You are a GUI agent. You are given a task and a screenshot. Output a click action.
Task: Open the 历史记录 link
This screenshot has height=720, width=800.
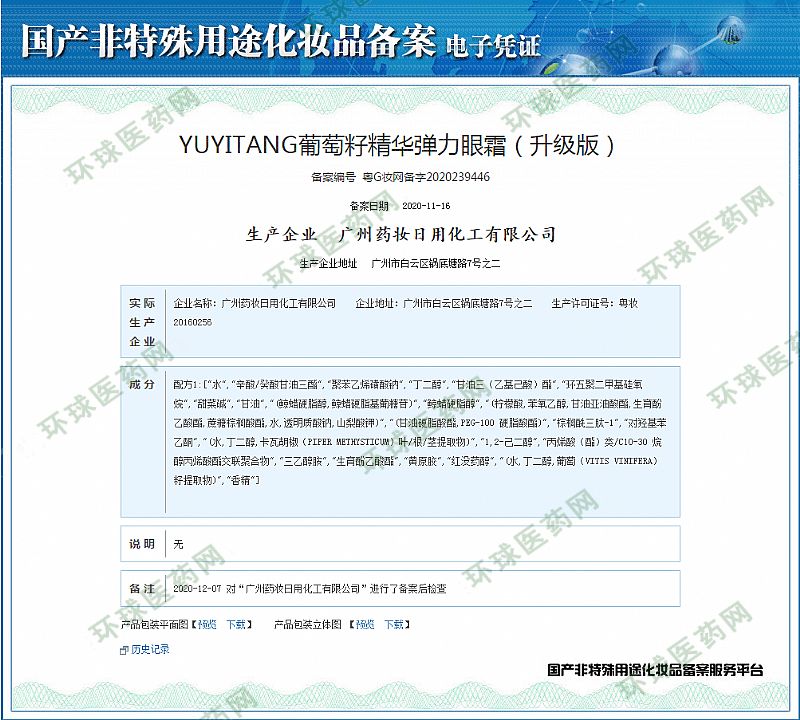click(x=150, y=649)
